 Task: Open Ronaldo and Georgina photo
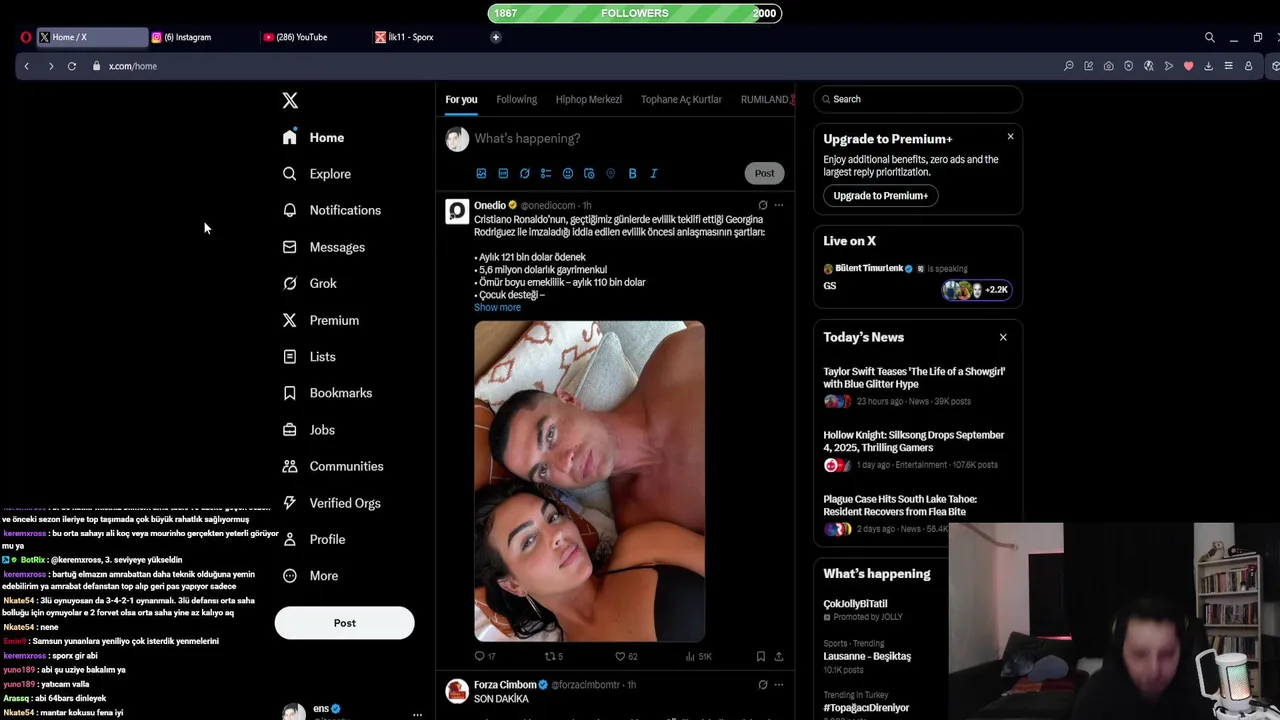point(589,481)
